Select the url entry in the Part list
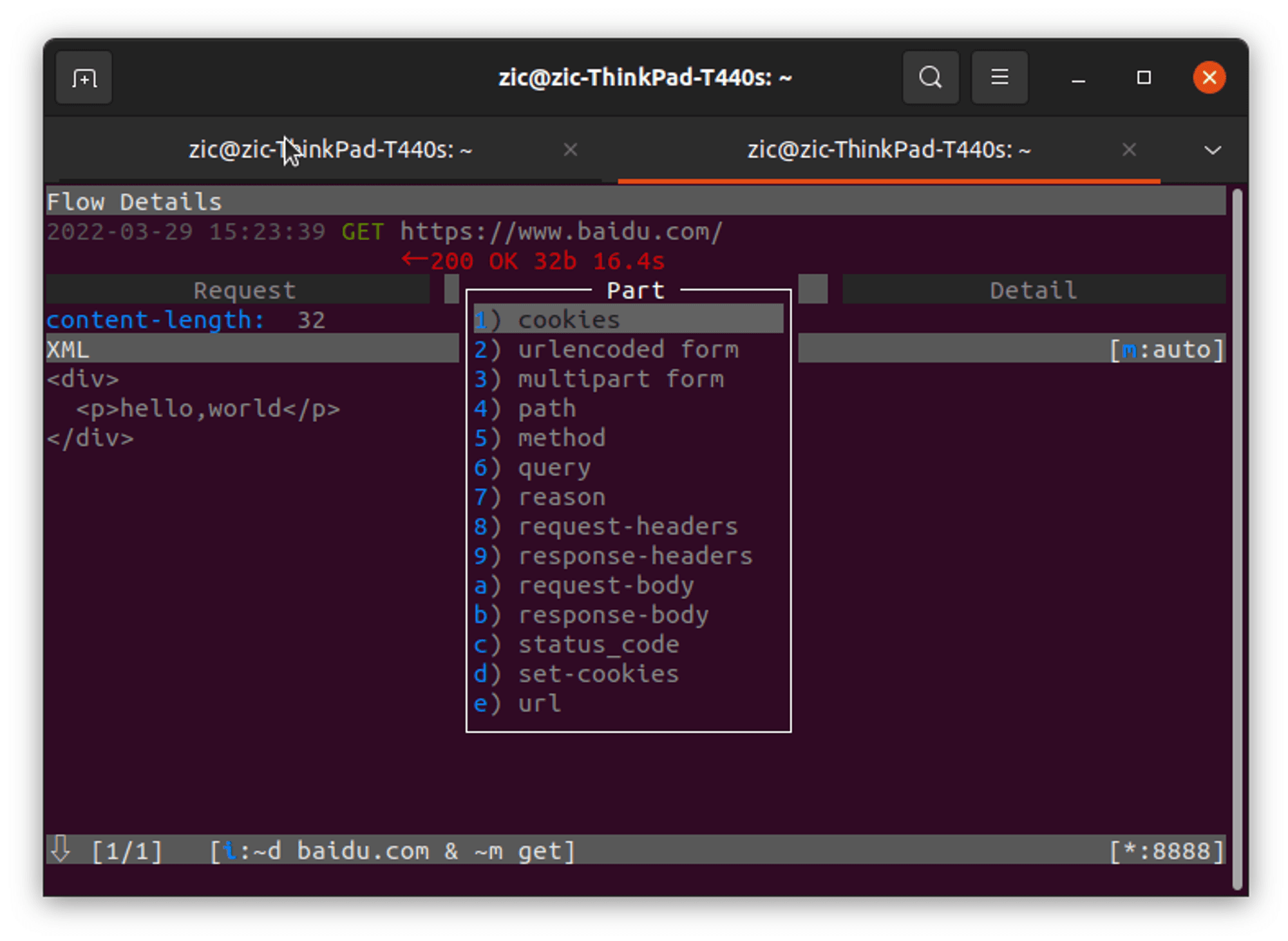This screenshot has width=1288, height=941. pos(629,703)
